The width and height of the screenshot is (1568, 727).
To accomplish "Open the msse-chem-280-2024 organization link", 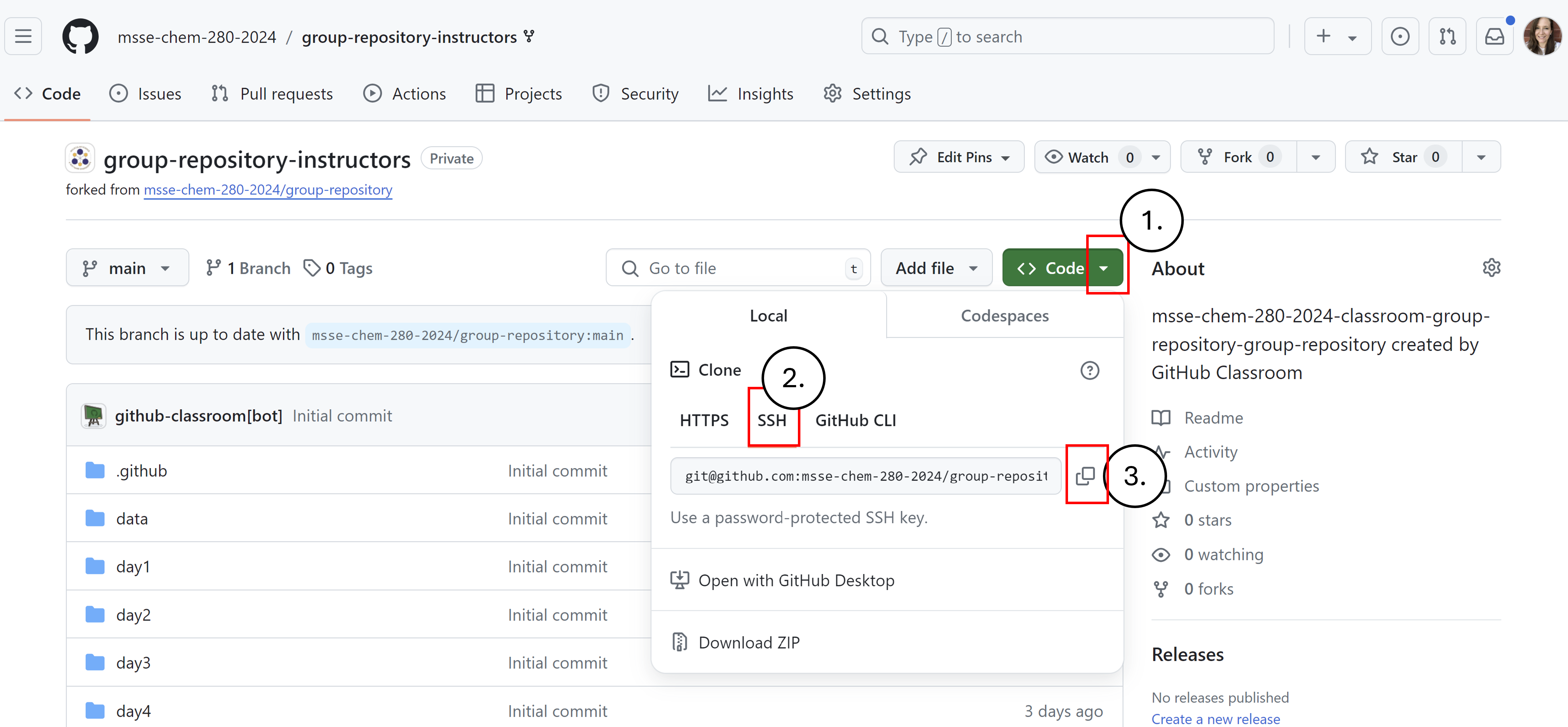I will 197,37.
